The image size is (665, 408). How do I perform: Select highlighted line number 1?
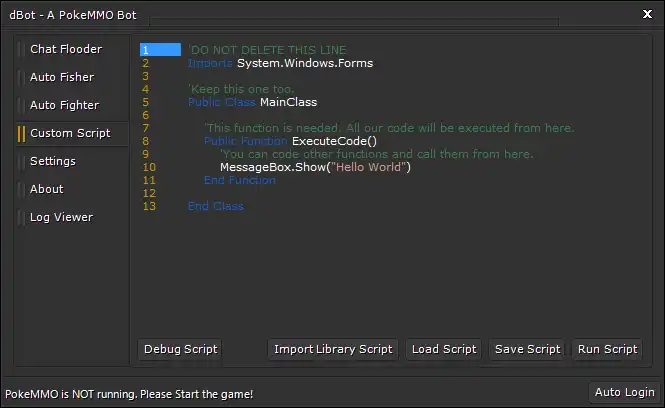pos(160,50)
